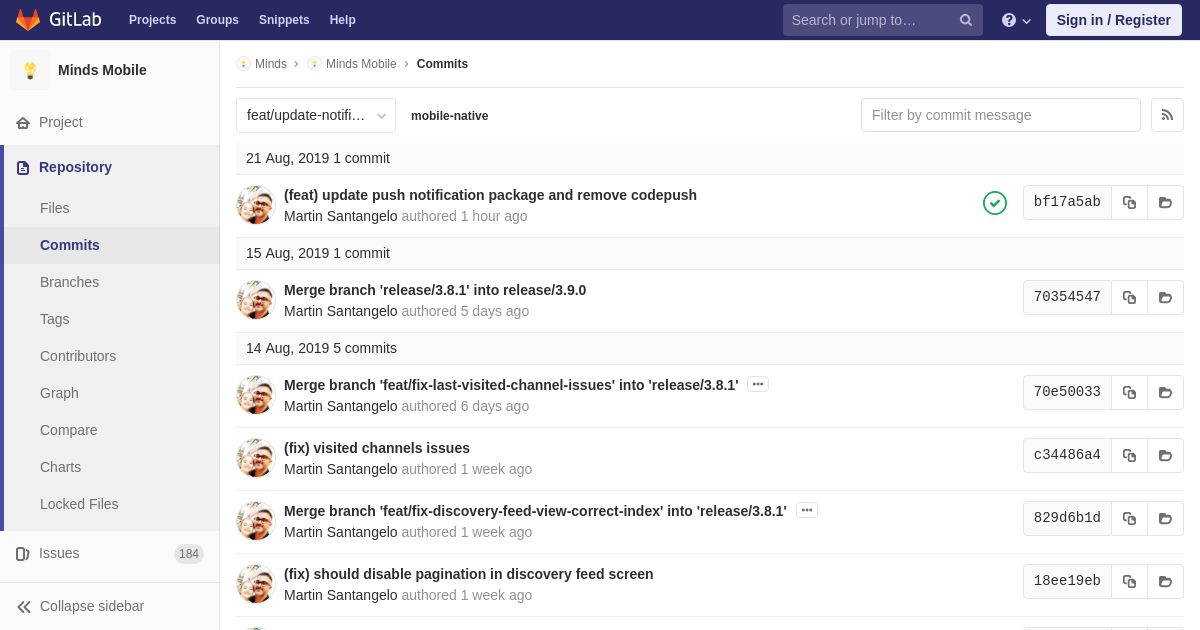Open commit Merge branch 'release/3.8.1' into release/3.9.0

[435, 290]
